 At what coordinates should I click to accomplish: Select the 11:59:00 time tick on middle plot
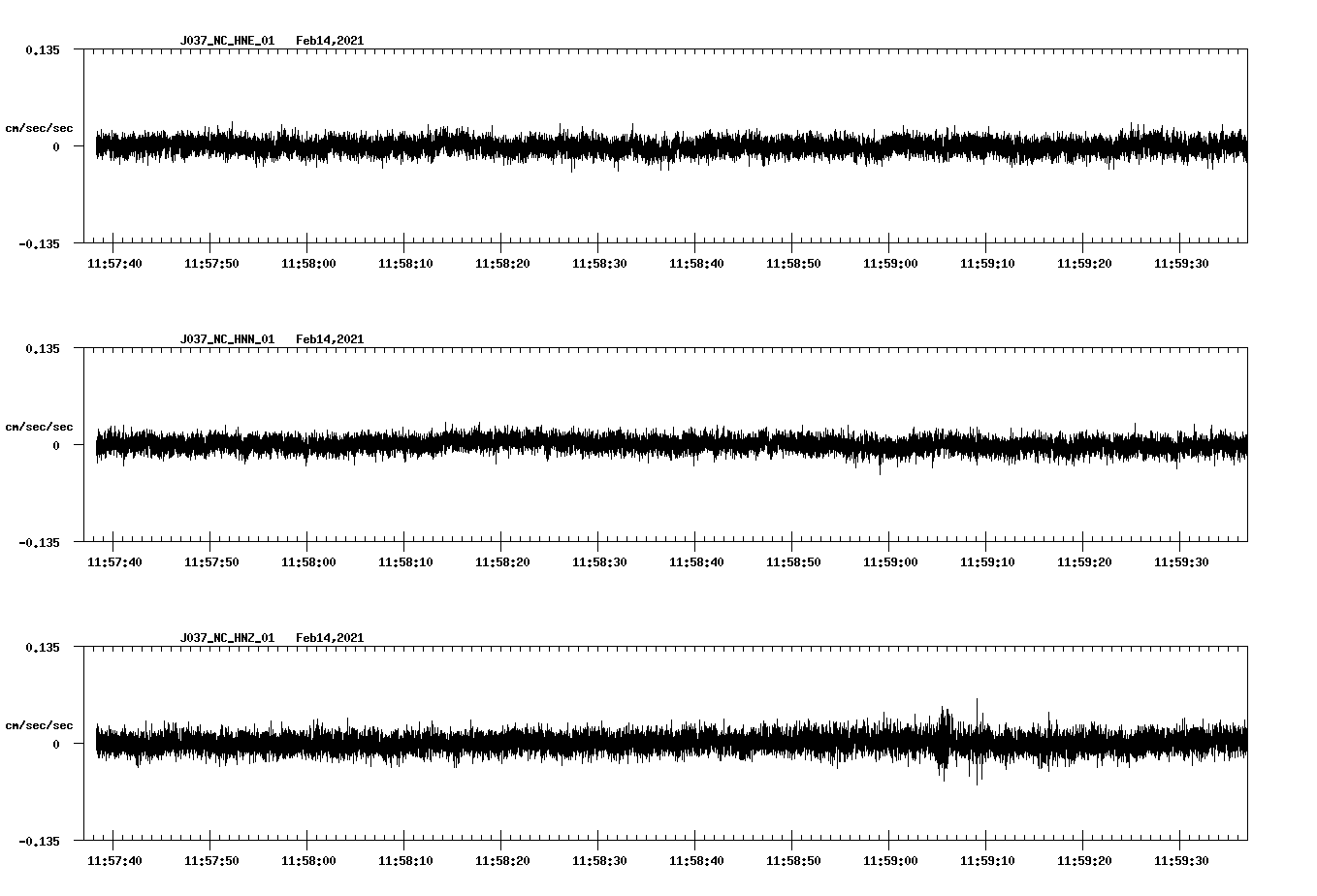point(889,560)
